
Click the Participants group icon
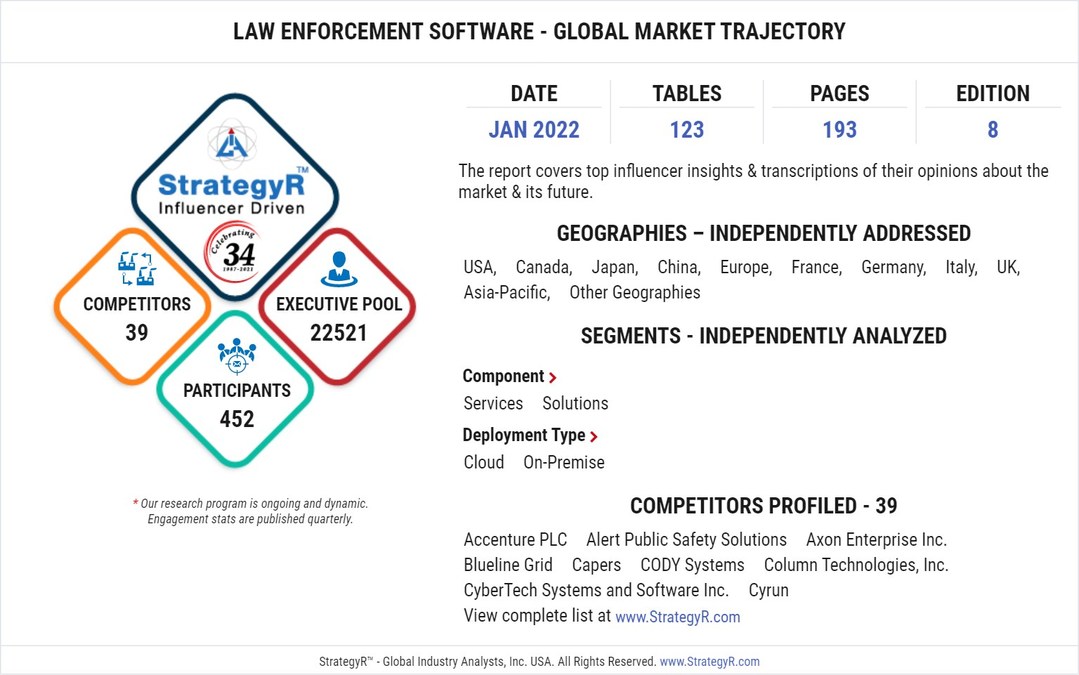click(x=237, y=356)
